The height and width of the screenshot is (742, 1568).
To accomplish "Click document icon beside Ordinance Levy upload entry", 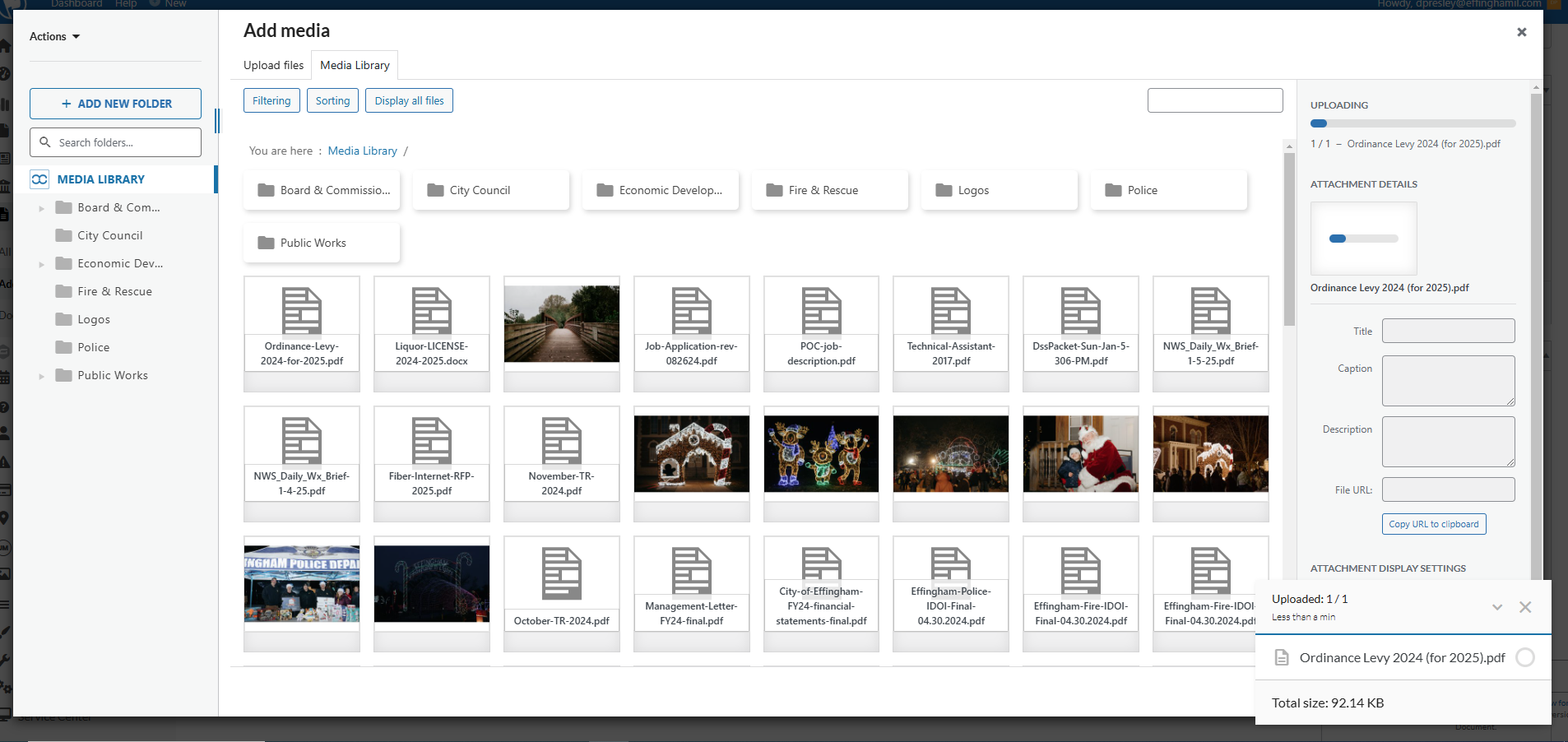I will pyautogui.click(x=1281, y=657).
